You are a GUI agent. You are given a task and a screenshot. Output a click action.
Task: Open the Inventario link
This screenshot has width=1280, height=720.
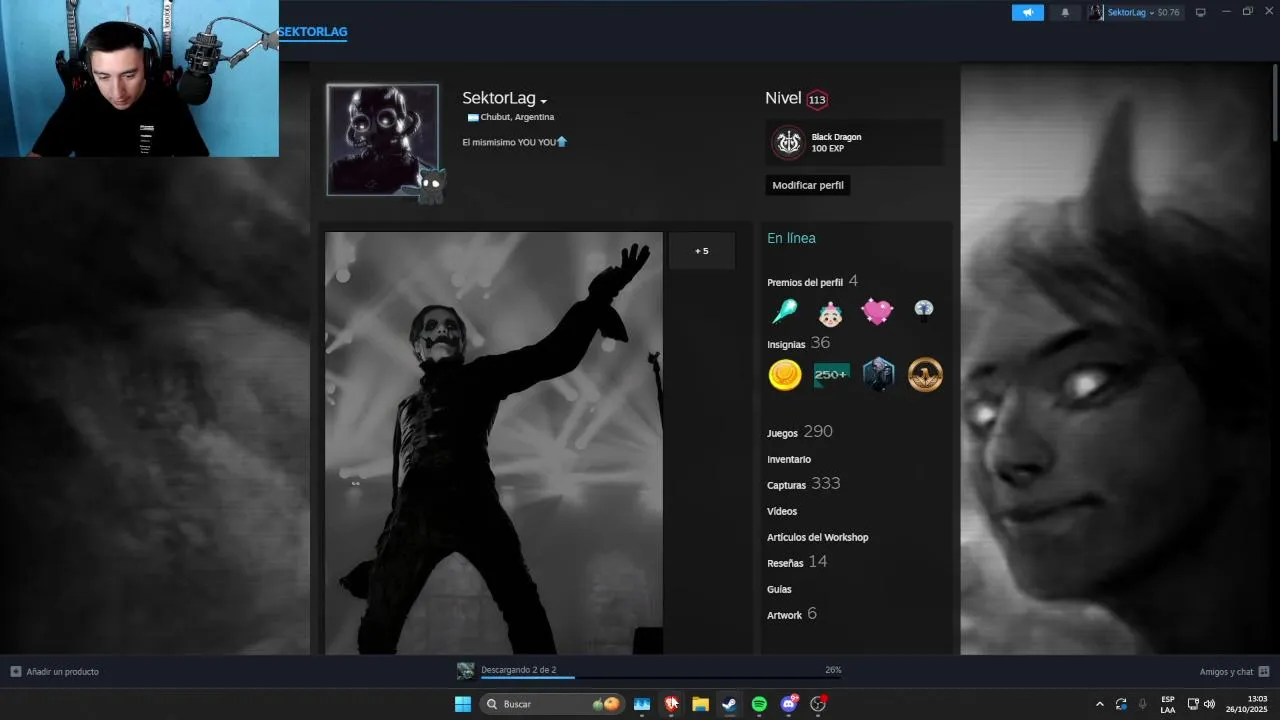789,459
